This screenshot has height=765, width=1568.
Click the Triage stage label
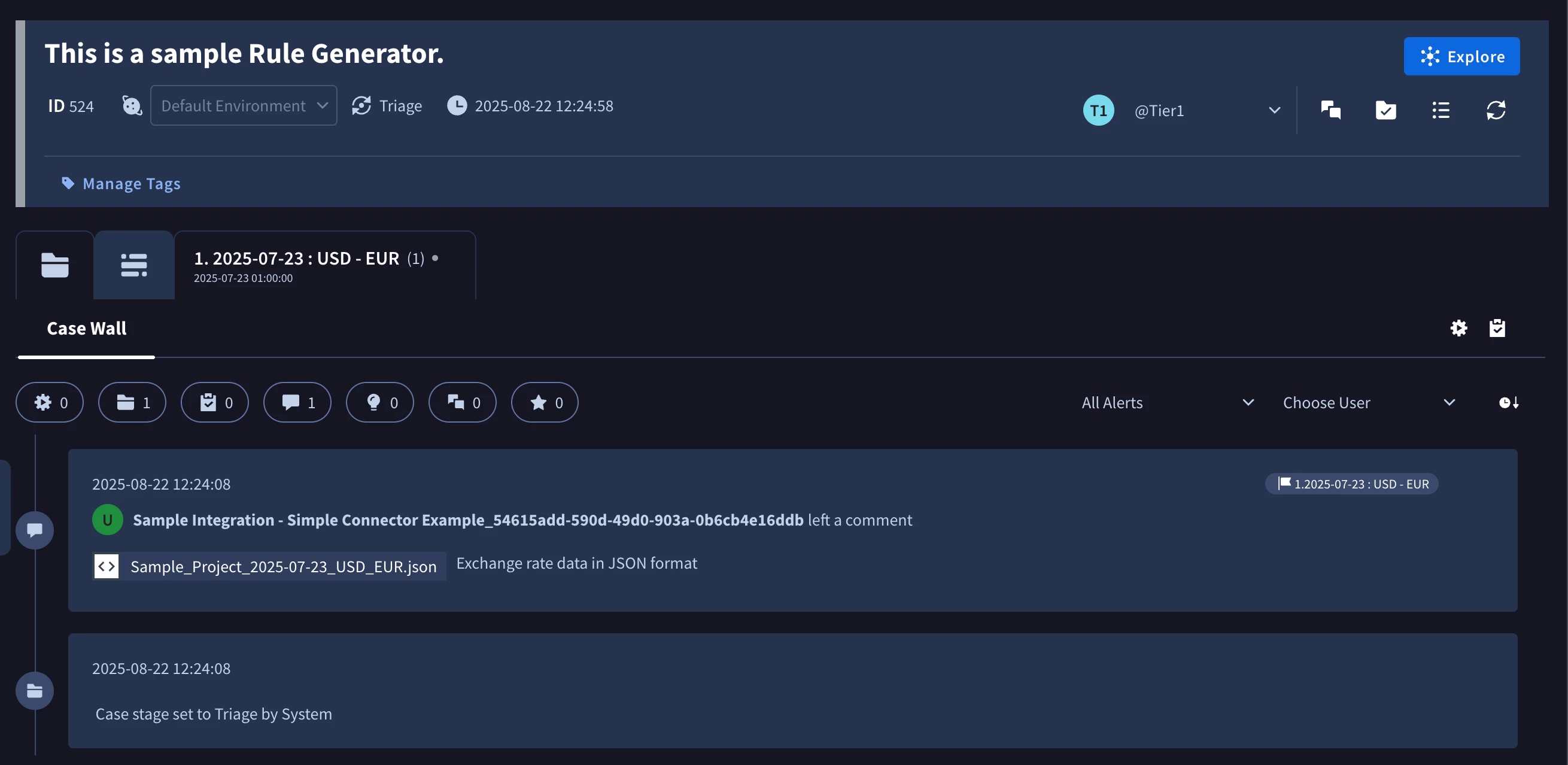point(400,106)
